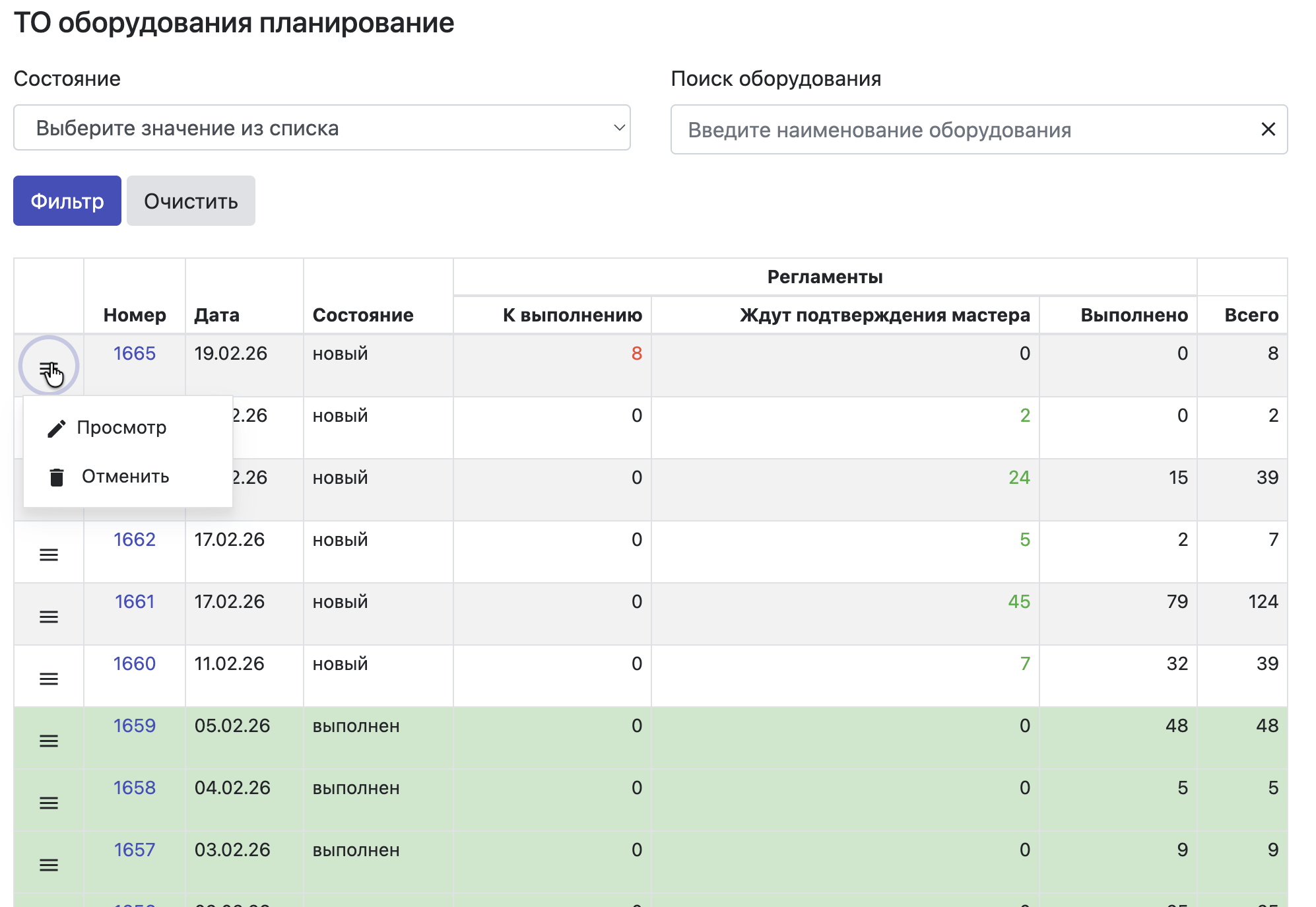The image size is (1316, 907).
Task: Open plan number 1659 link
Action: (x=135, y=726)
